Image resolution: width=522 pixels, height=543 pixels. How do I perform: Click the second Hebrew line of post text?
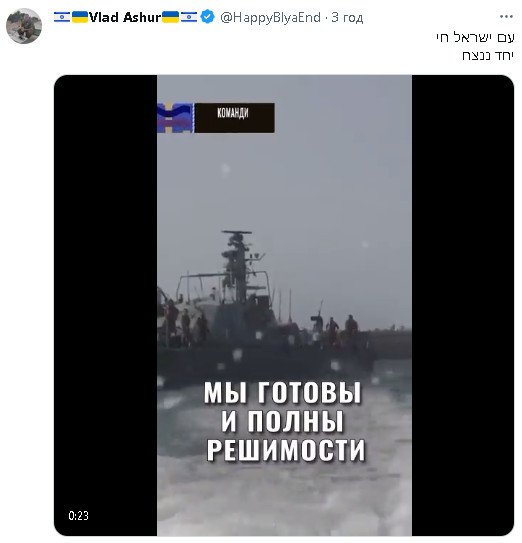click(x=488, y=55)
